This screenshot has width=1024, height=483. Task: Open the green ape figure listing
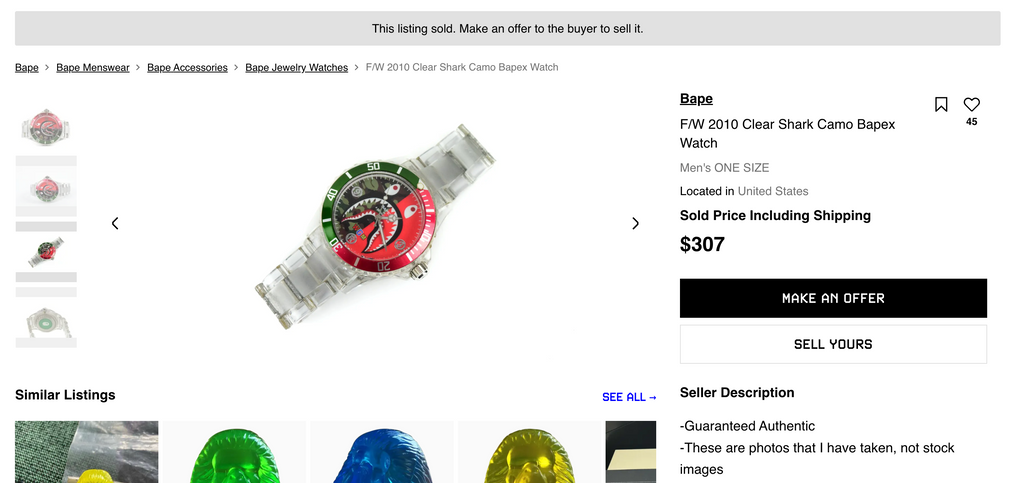[234, 452]
